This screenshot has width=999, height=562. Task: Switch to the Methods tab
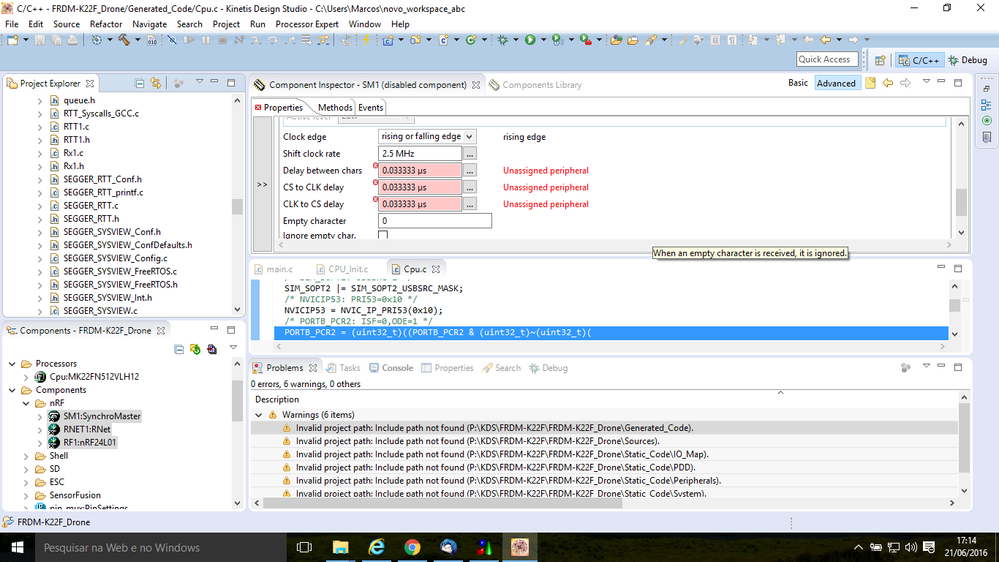(334, 108)
